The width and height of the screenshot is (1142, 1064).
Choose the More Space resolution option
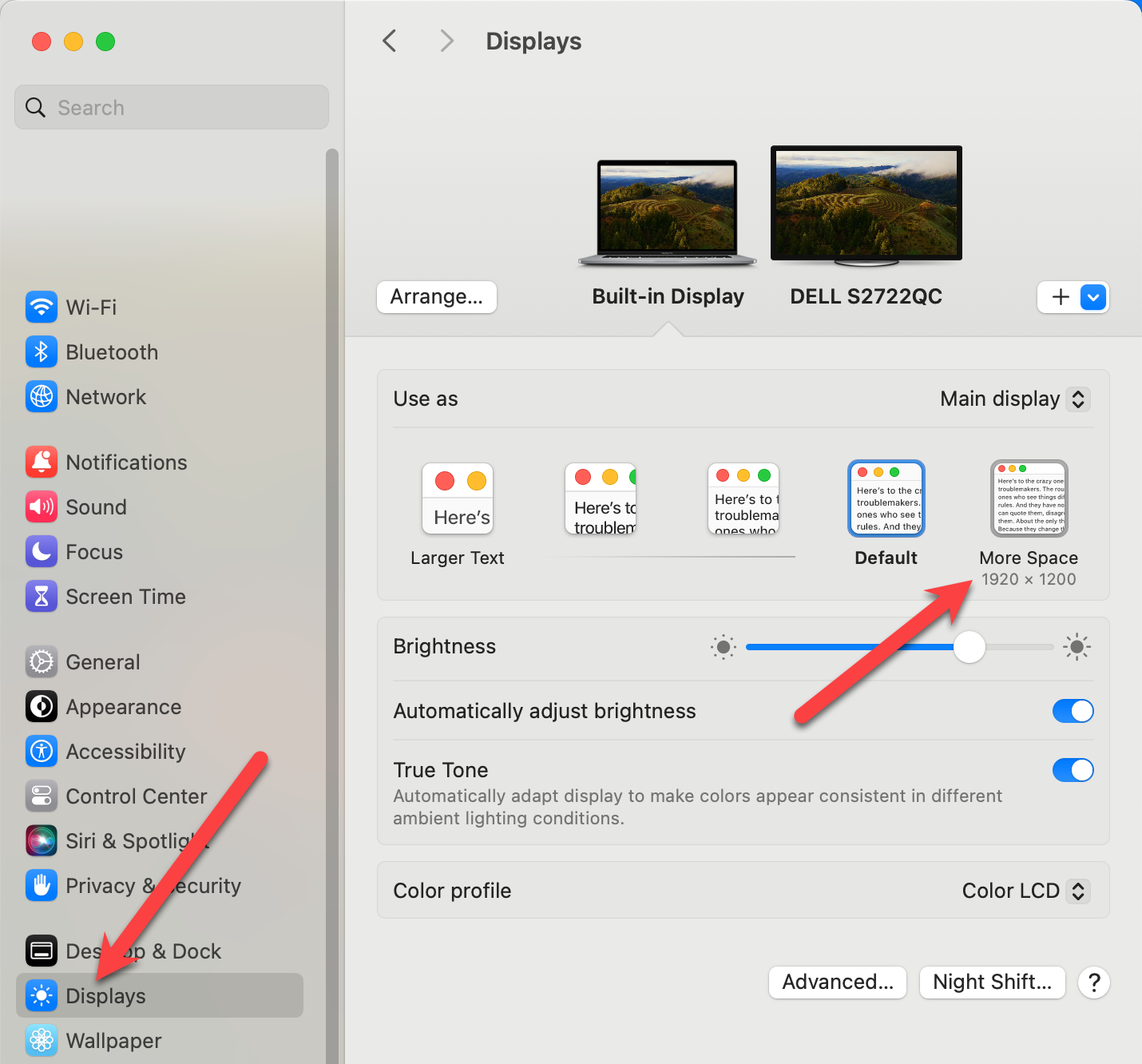pos(1029,499)
